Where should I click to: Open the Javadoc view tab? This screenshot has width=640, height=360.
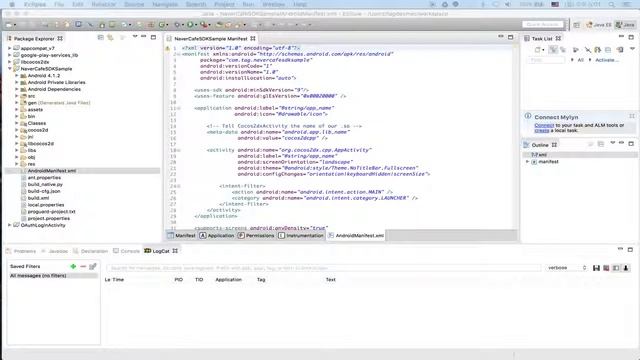click(x=54, y=251)
